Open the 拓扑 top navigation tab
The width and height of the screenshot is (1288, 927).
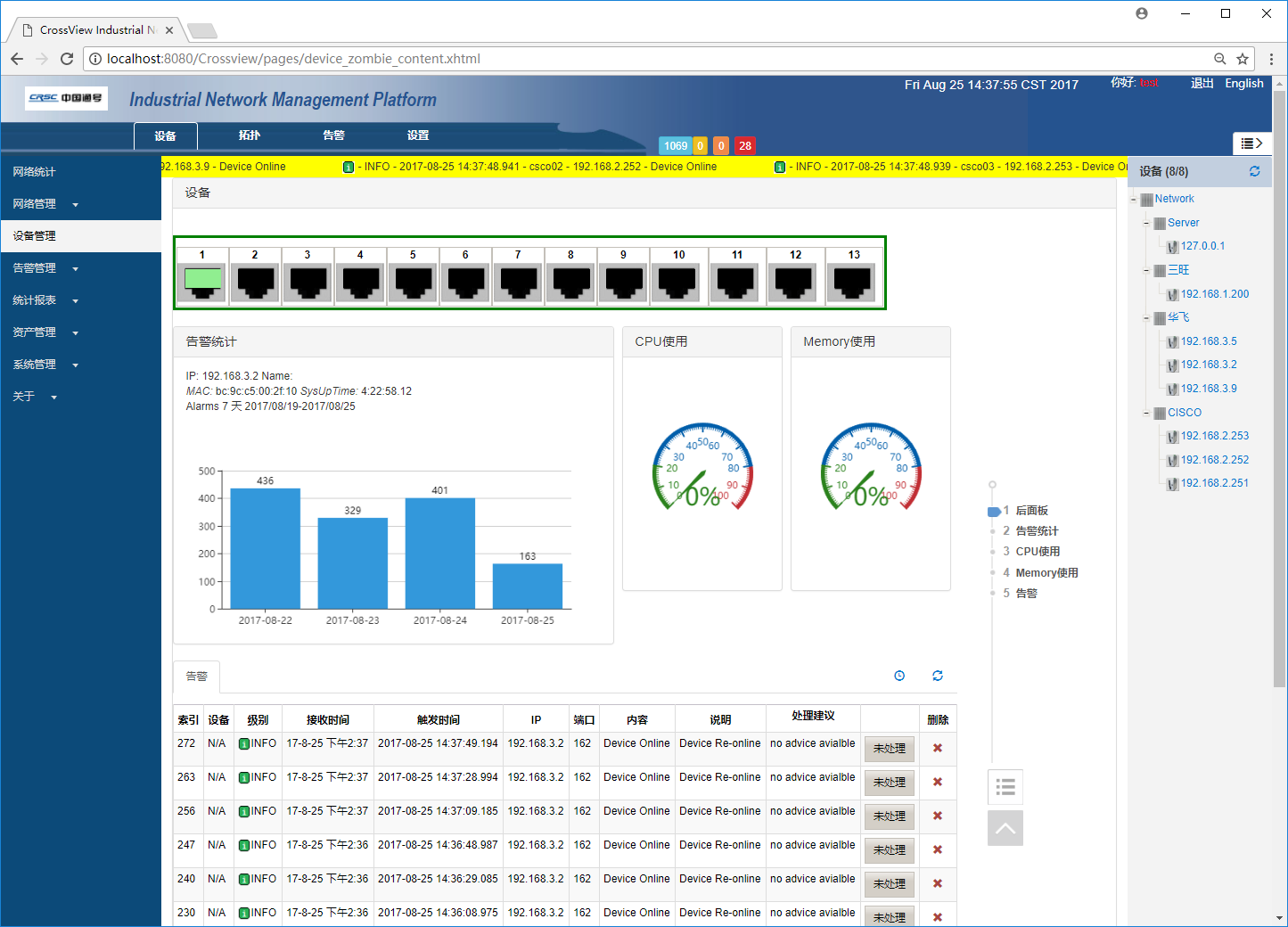point(250,135)
